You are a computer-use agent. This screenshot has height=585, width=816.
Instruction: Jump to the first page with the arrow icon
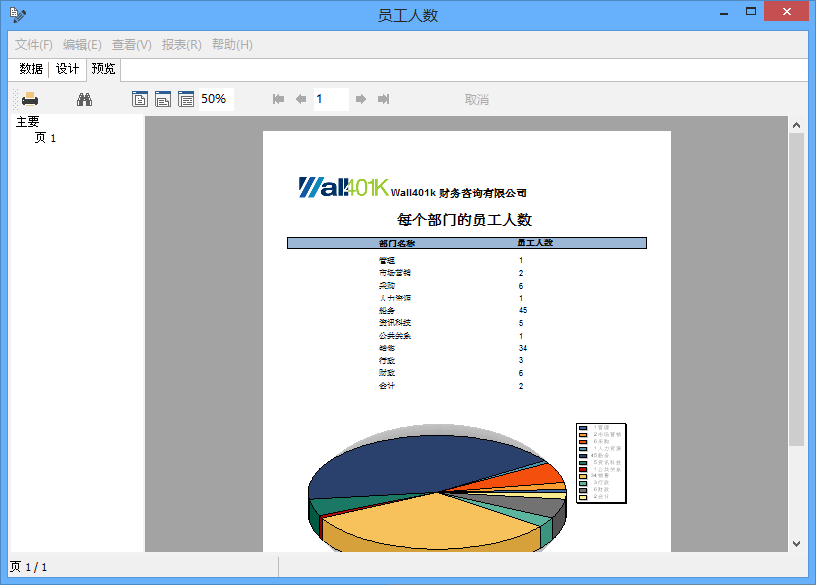(x=278, y=98)
